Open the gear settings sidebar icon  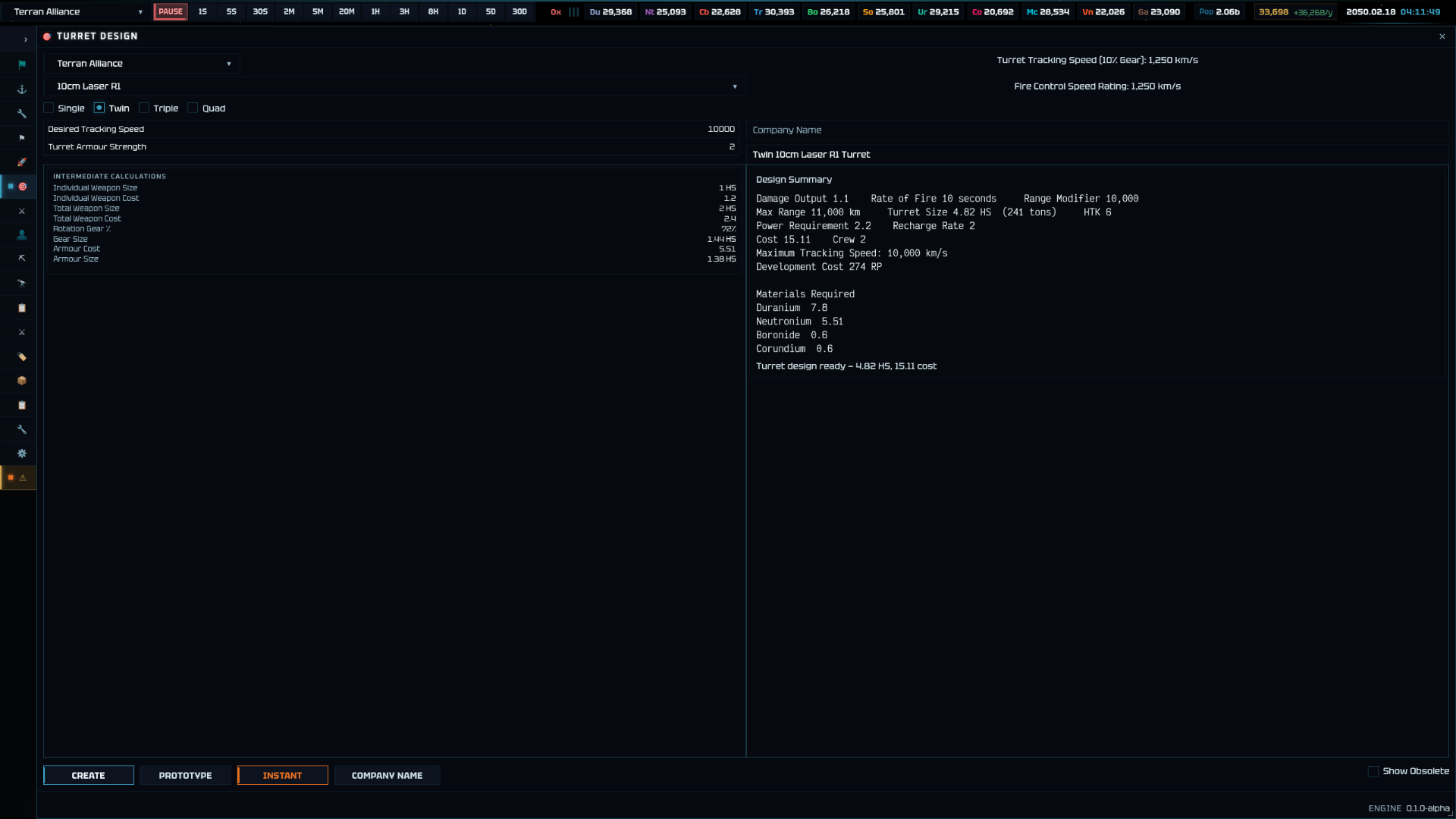(x=22, y=453)
